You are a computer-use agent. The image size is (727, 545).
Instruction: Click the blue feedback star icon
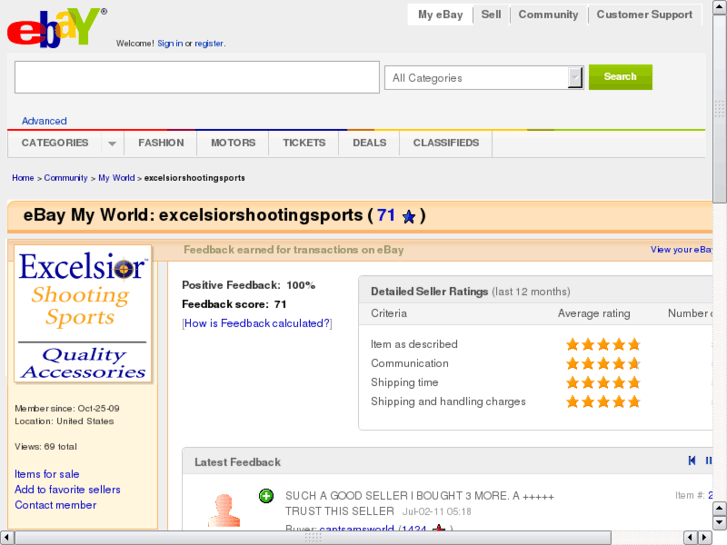tap(408, 217)
